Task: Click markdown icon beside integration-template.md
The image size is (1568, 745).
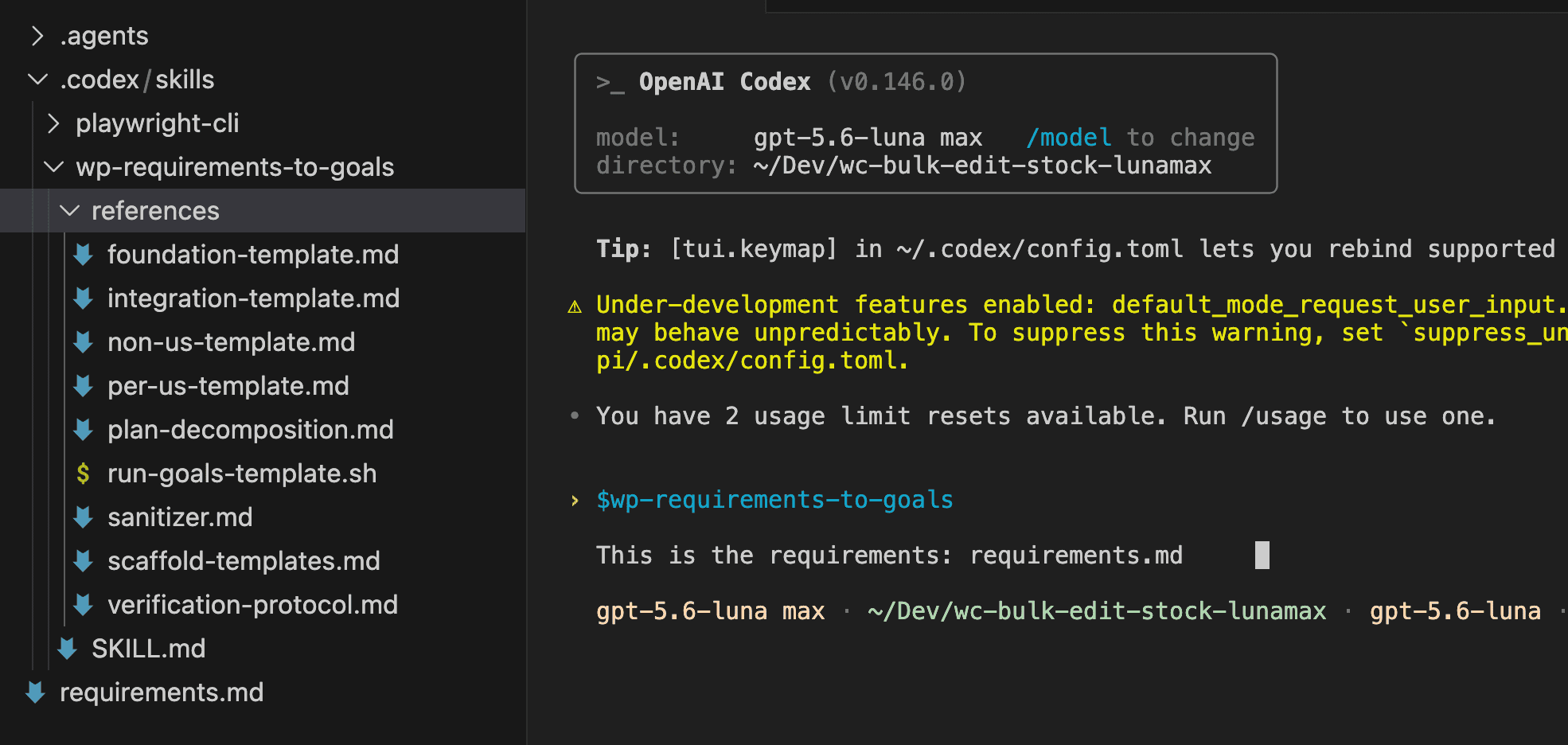Action: coord(83,298)
